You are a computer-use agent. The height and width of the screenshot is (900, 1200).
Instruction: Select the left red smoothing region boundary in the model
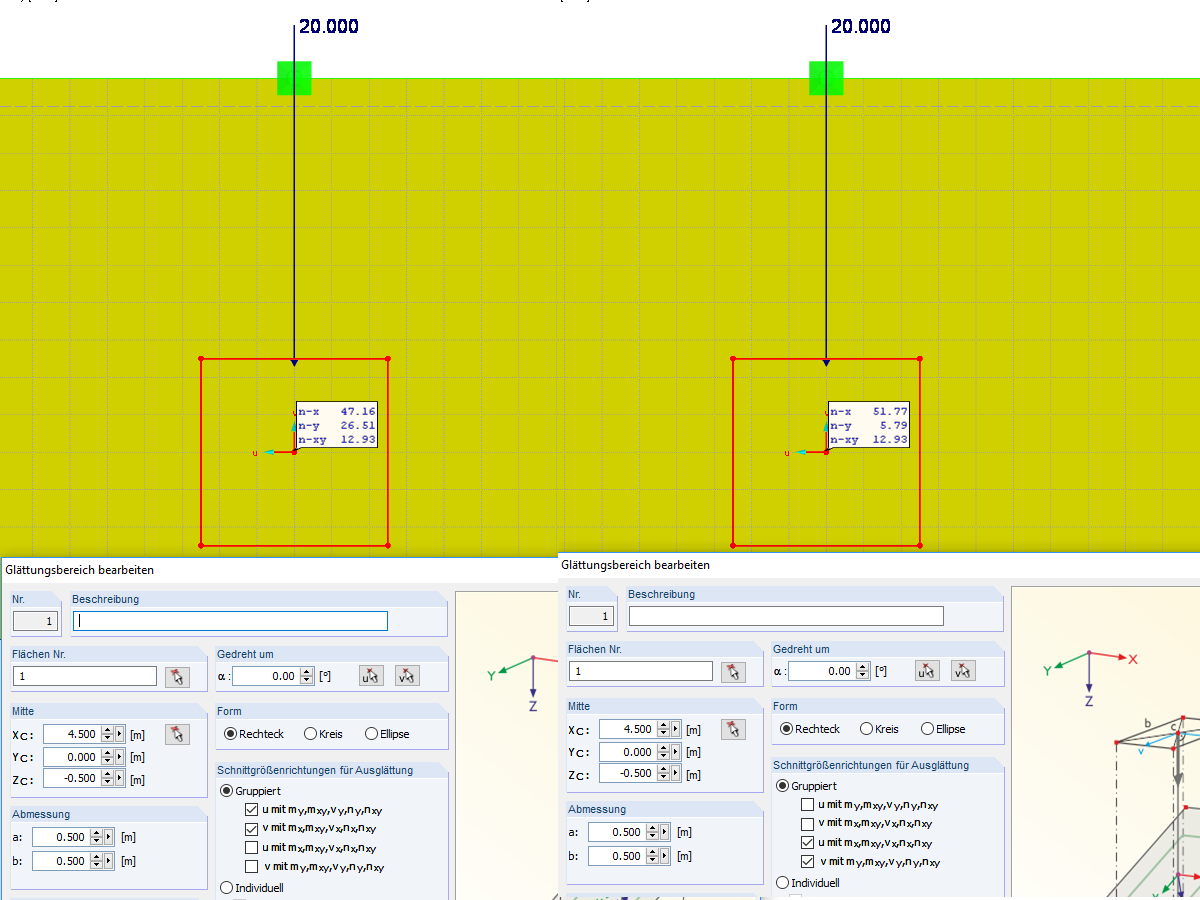click(202, 450)
